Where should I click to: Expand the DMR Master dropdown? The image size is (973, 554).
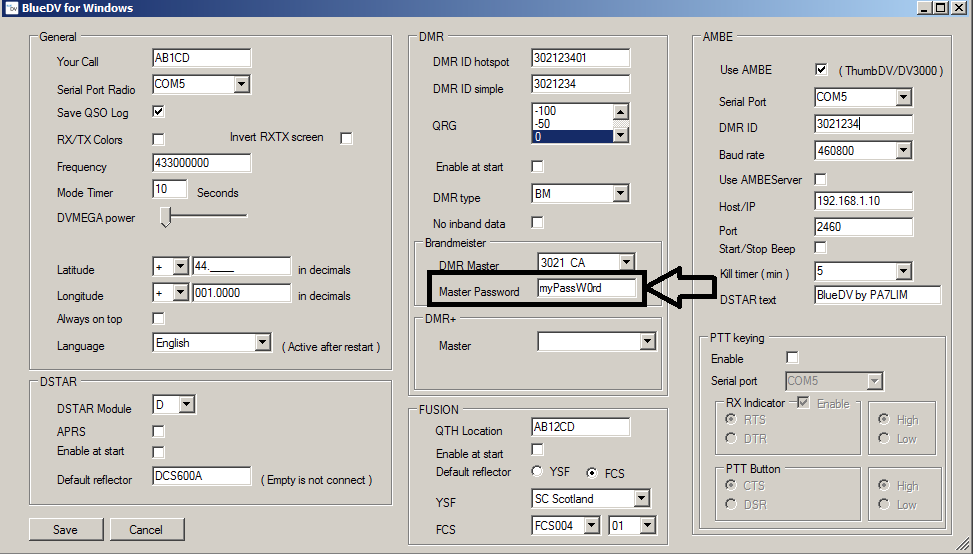coord(626,263)
